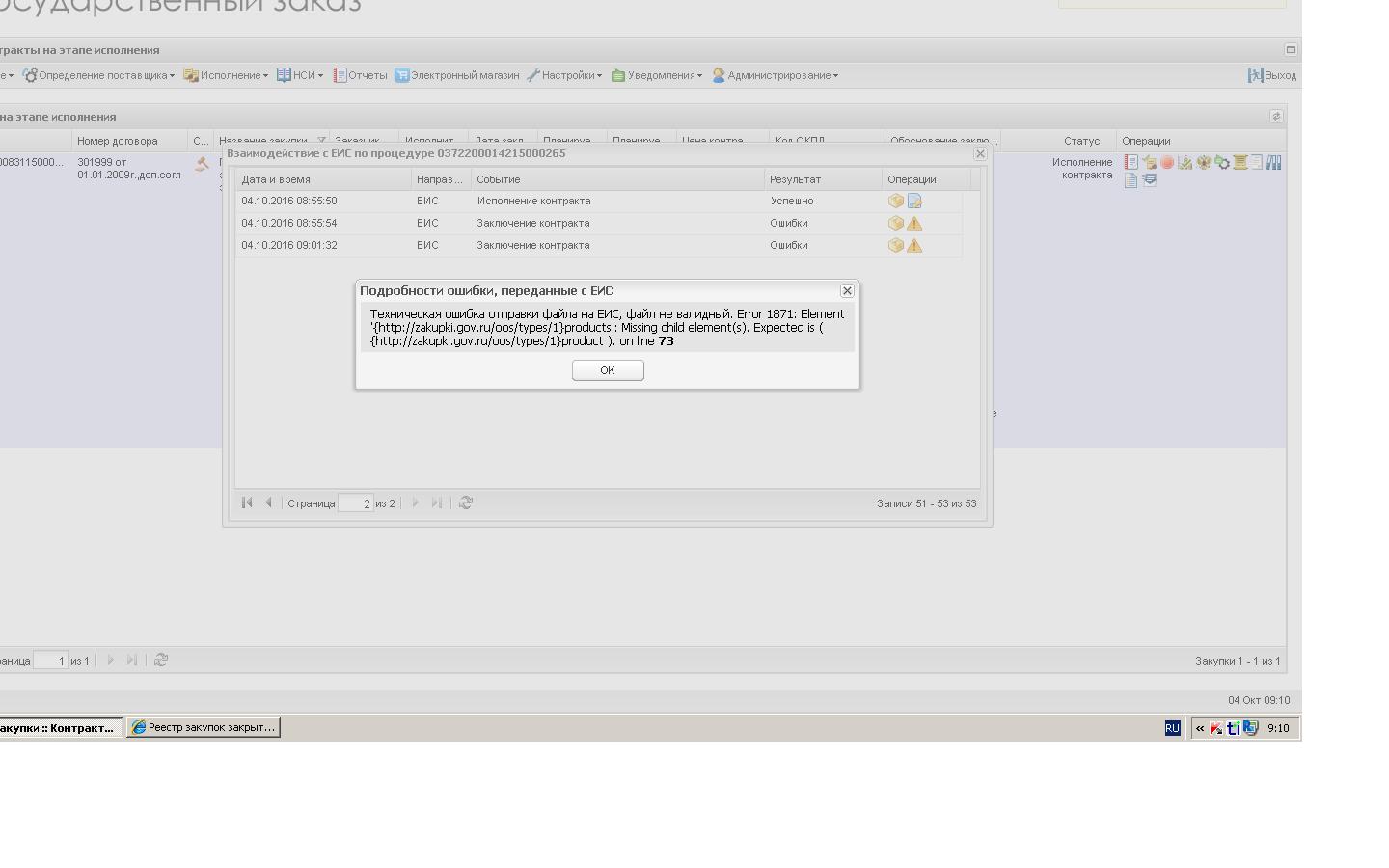Viewport: 1389px width, 868px height.
Task: Click the gavel icon in the contract row
Action: pyautogui.click(x=202, y=165)
